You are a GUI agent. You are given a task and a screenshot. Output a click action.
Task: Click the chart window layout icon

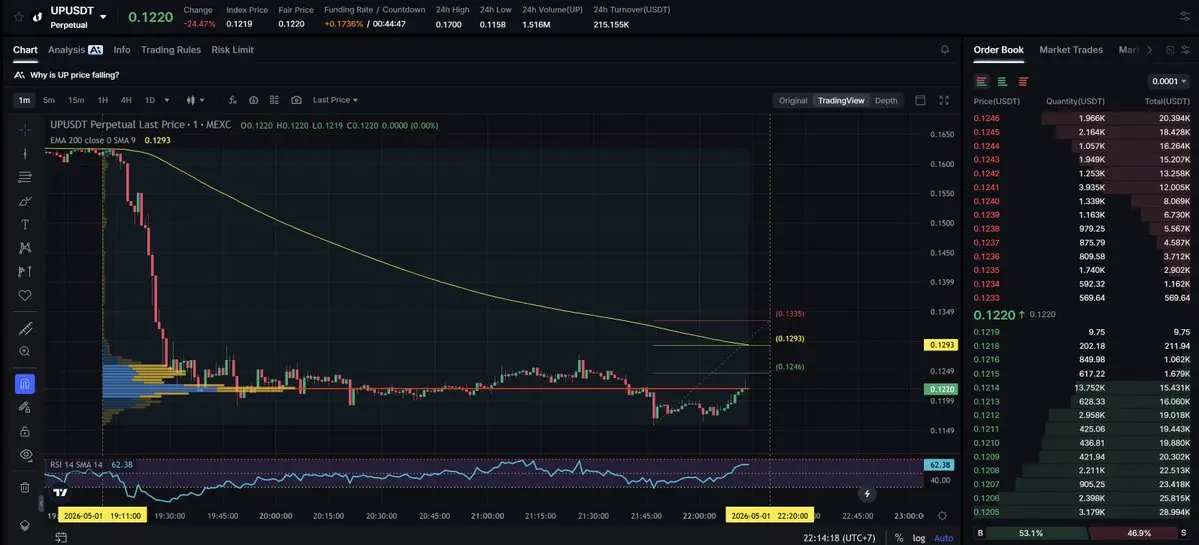pos(920,100)
